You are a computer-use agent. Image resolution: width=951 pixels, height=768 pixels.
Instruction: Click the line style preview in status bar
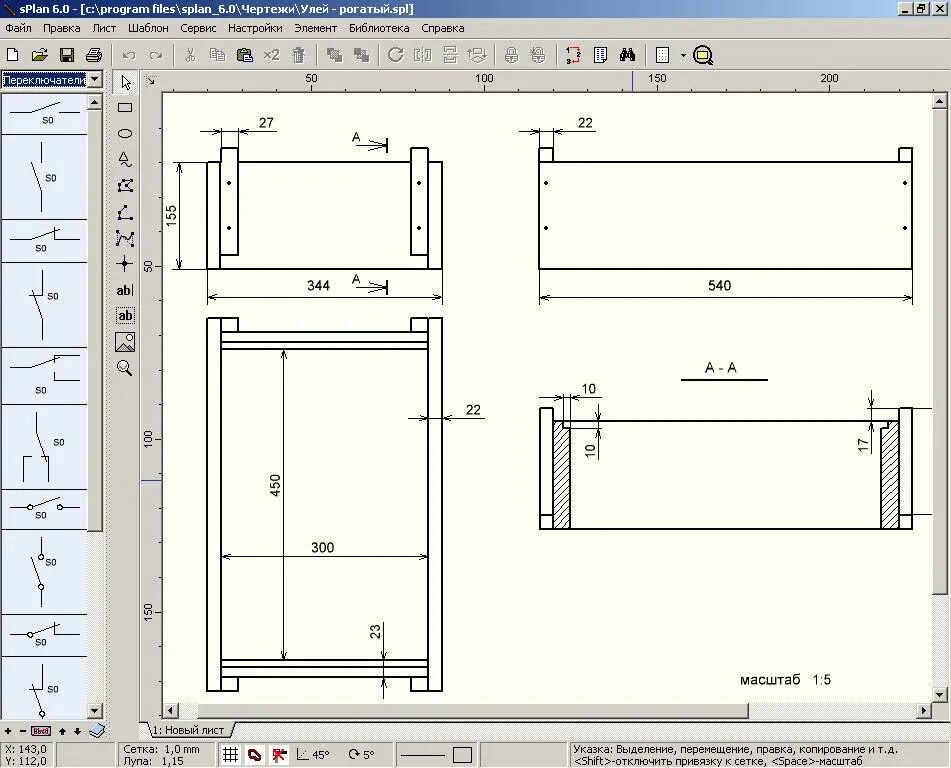[x=423, y=755]
